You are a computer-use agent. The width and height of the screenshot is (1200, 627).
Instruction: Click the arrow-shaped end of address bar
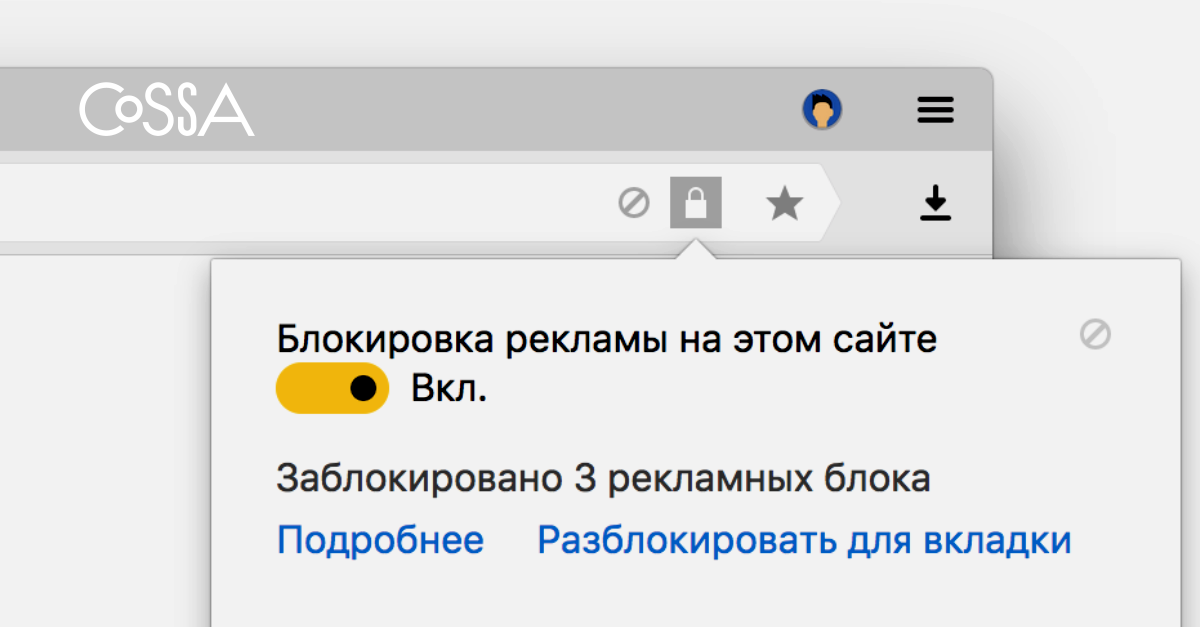[830, 204]
